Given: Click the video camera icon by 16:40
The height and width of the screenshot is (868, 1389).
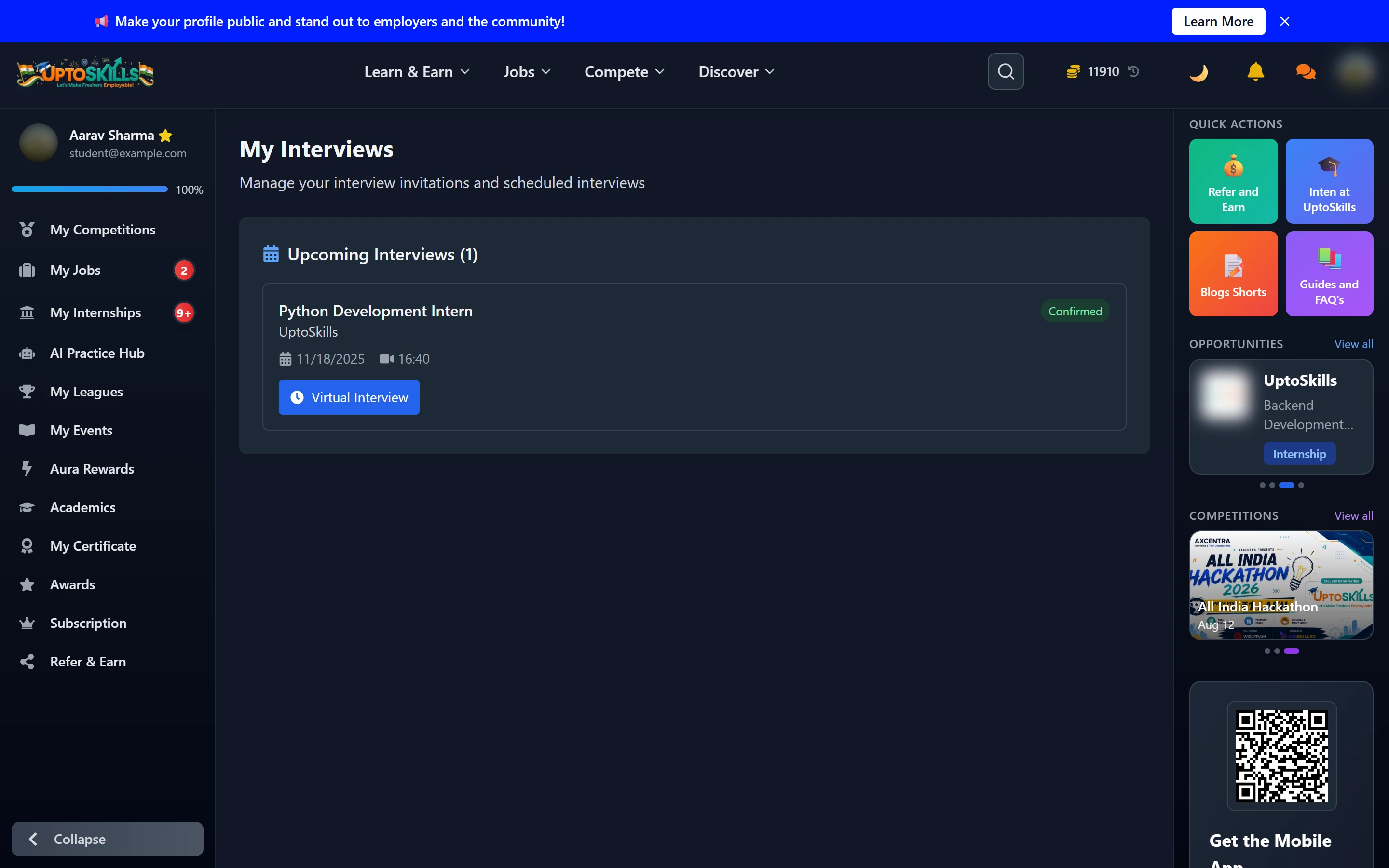Looking at the screenshot, I should click(x=387, y=359).
